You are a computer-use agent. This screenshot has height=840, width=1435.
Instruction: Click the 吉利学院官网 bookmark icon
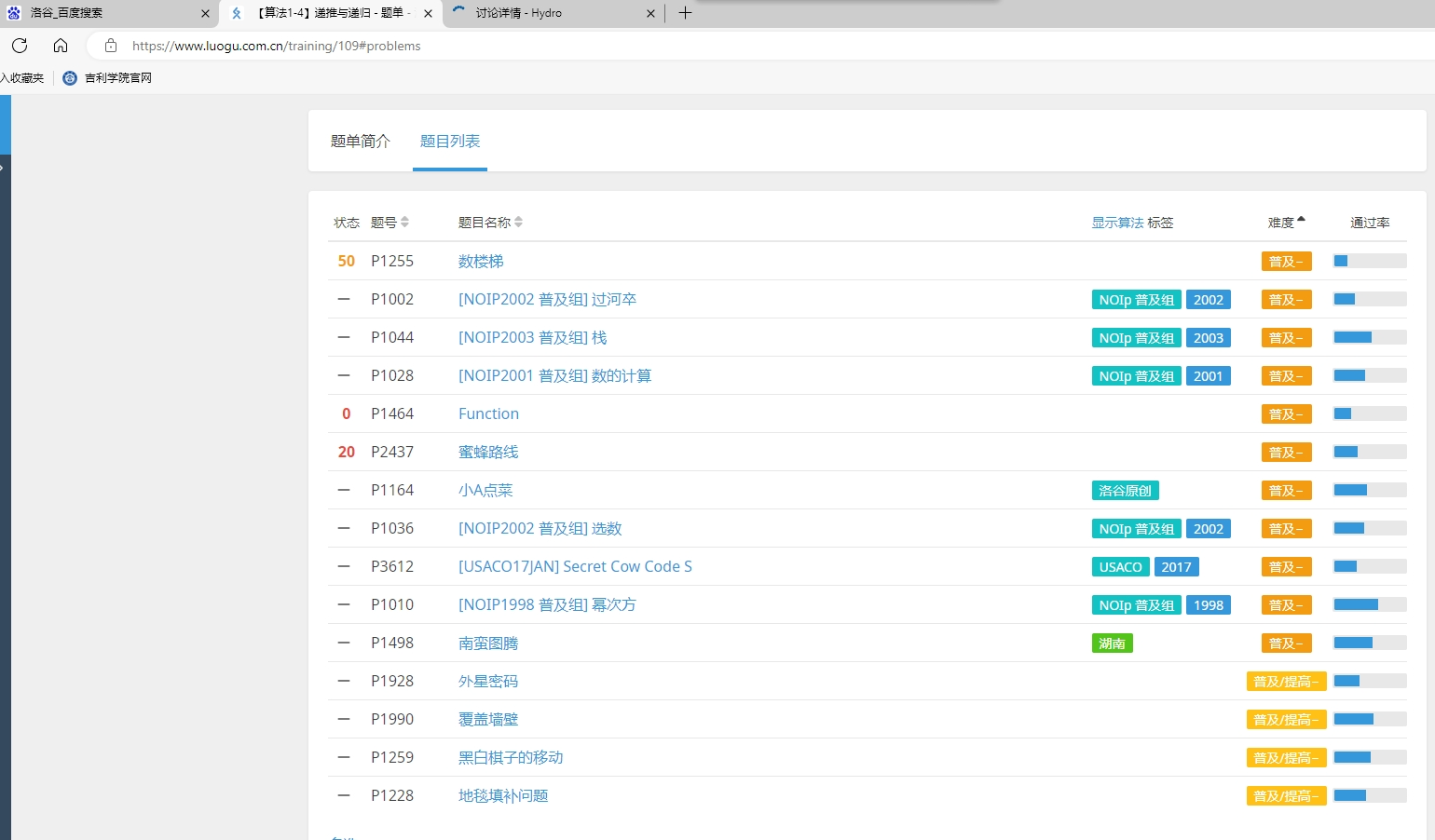[x=70, y=78]
